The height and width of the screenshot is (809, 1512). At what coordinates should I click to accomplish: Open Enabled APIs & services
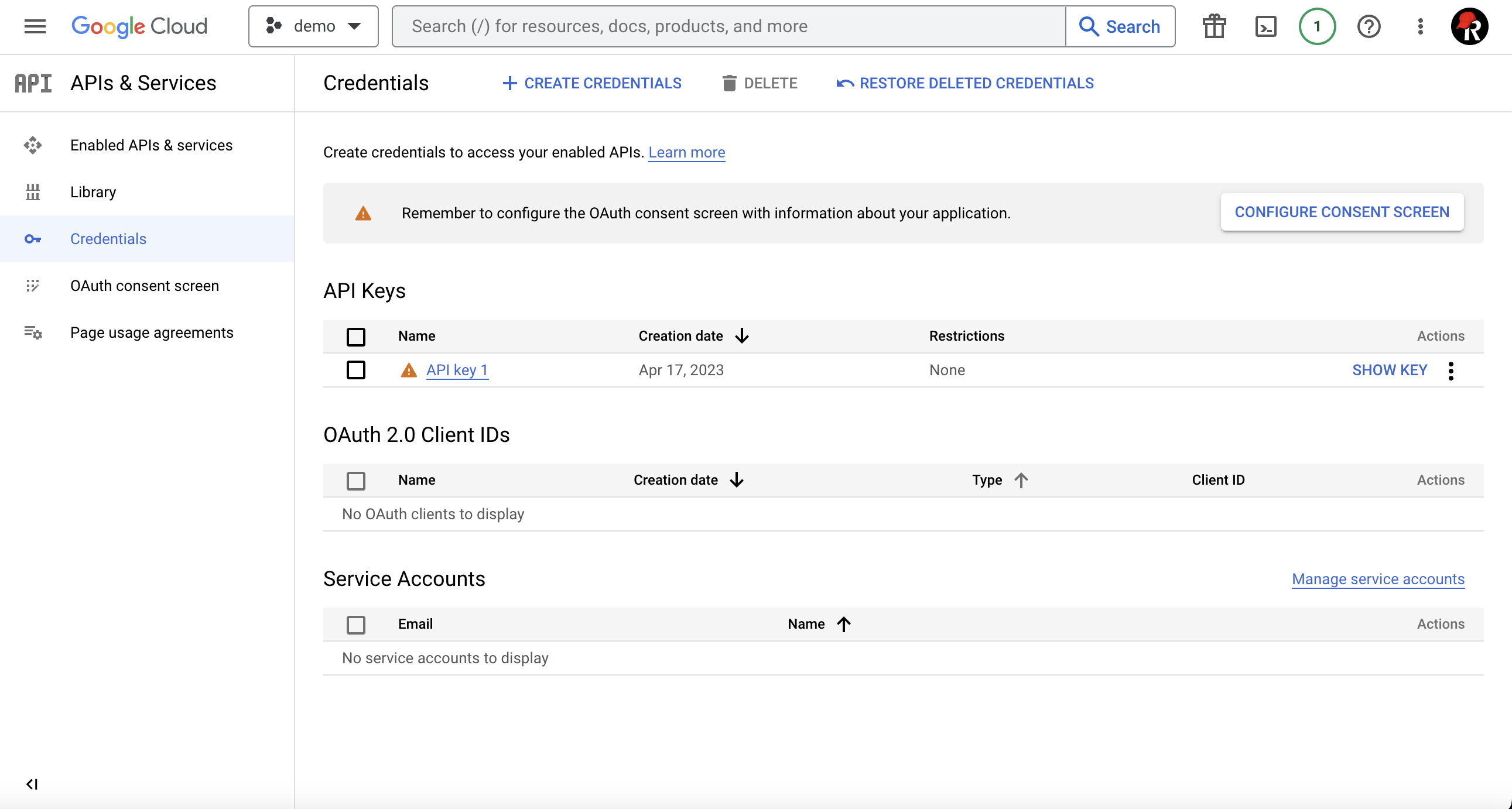pyautogui.click(x=152, y=145)
